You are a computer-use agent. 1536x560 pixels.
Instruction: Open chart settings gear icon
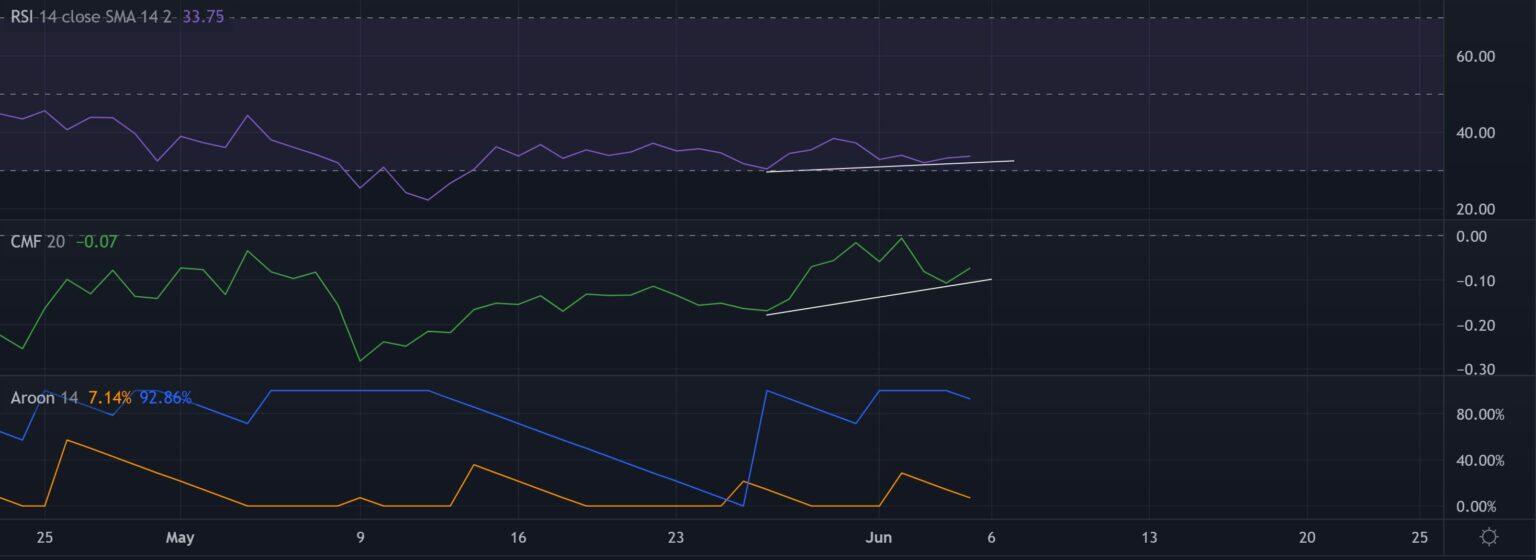tap(1489, 537)
